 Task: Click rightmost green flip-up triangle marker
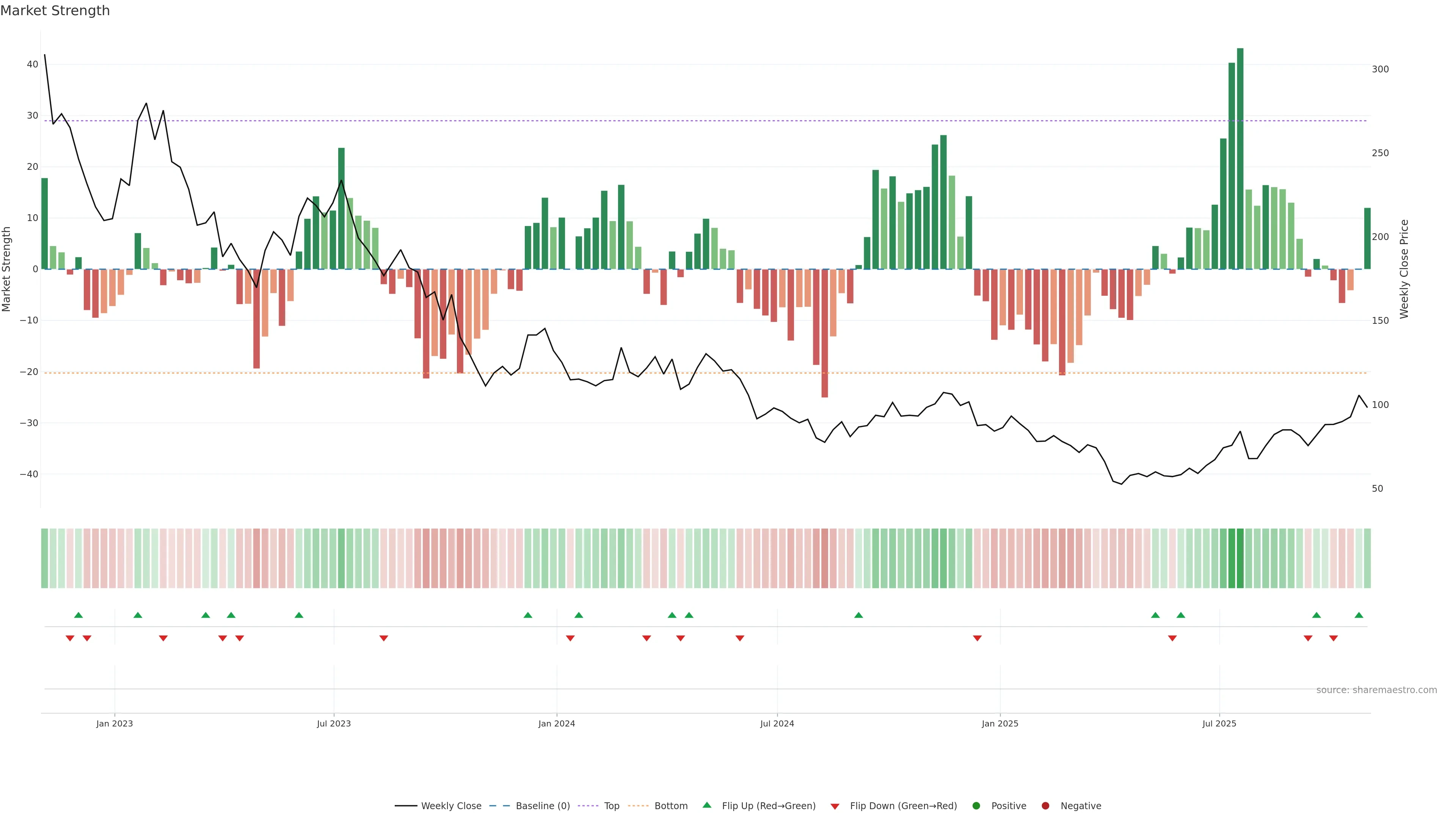pos(1359,615)
